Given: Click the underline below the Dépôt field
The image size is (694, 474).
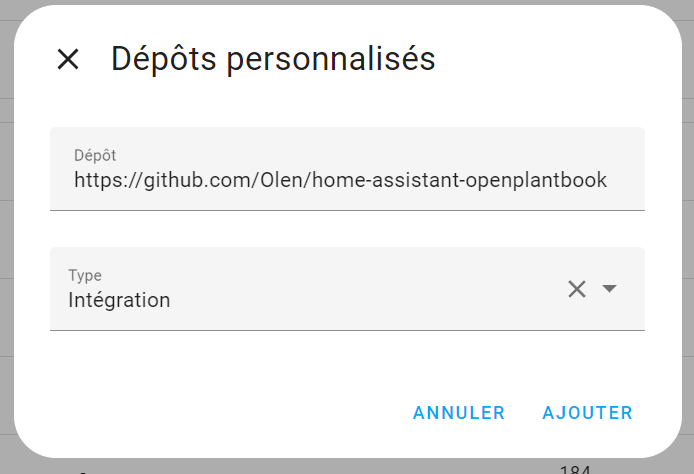Looking at the screenshot, I should (347, 210).
